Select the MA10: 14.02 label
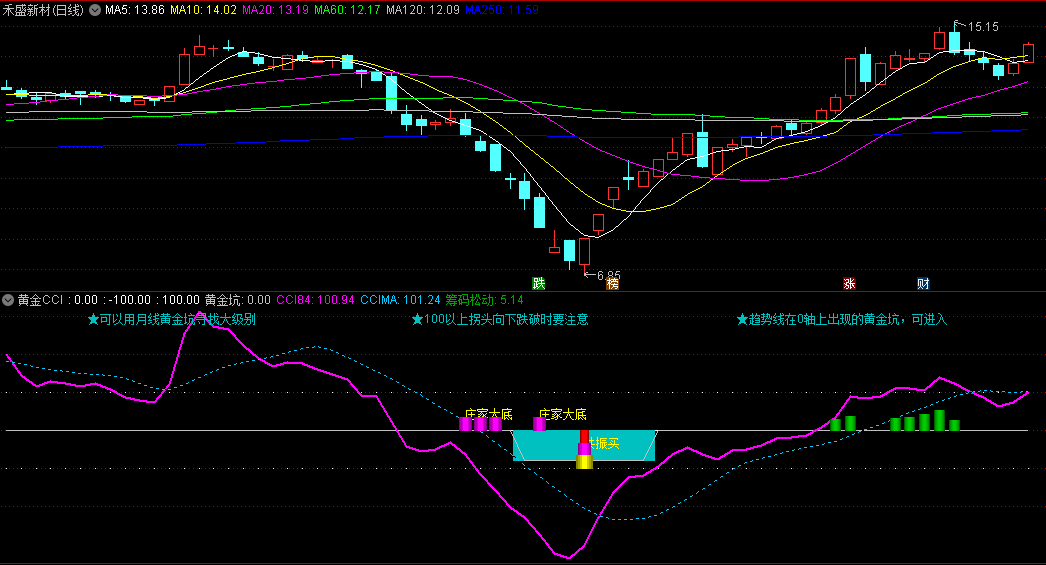The image size is (1046, 565). (x=203, y=10)
